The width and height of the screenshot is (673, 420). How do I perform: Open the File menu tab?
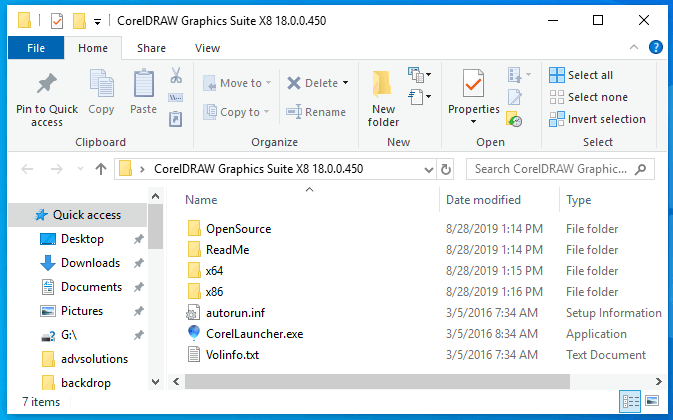[36, 47]
